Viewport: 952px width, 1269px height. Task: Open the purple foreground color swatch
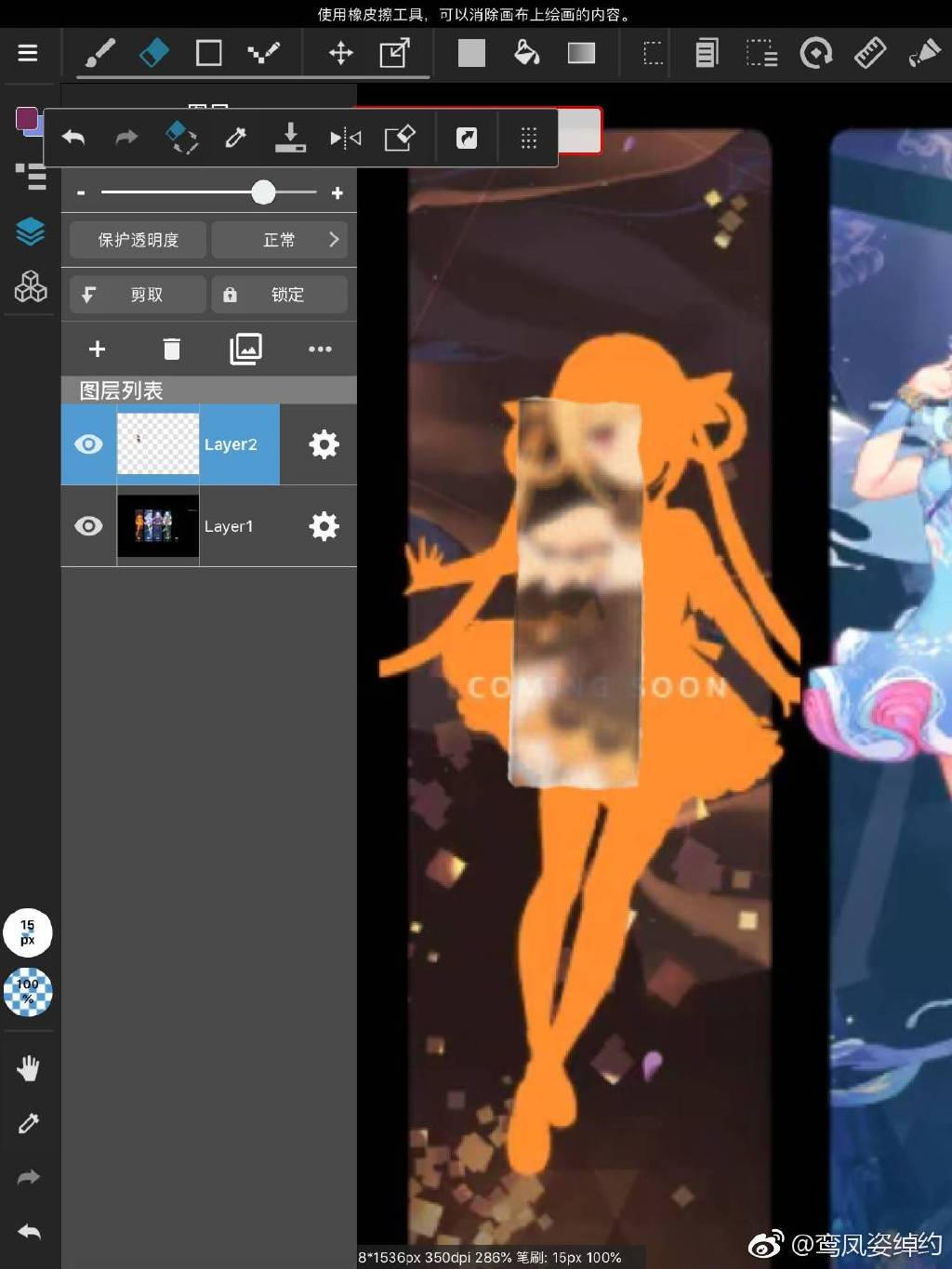coord(27,119)
